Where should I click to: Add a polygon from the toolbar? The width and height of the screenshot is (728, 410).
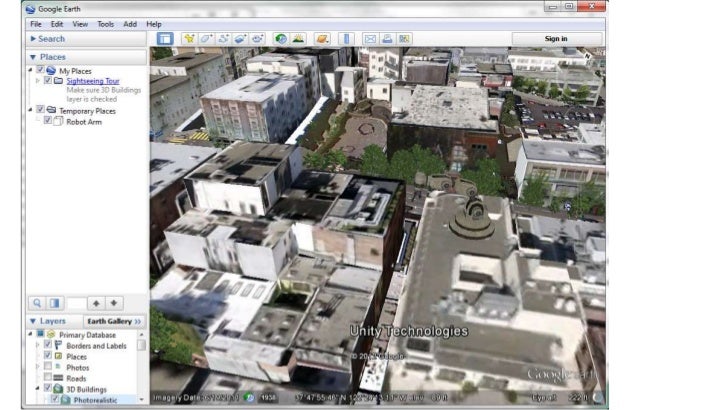coord(207,39)
